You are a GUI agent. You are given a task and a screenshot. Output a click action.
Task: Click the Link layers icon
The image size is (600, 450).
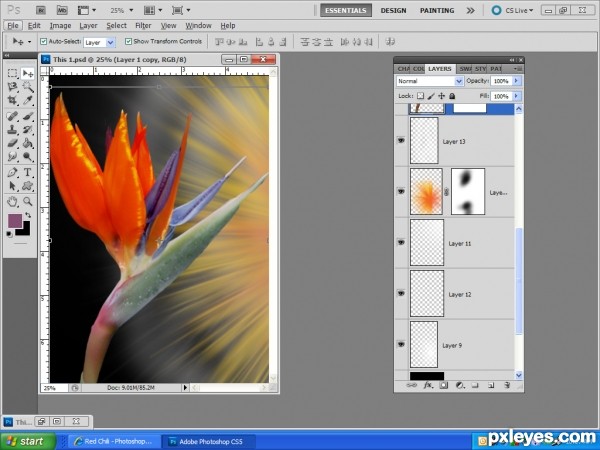tap(411, 386)
